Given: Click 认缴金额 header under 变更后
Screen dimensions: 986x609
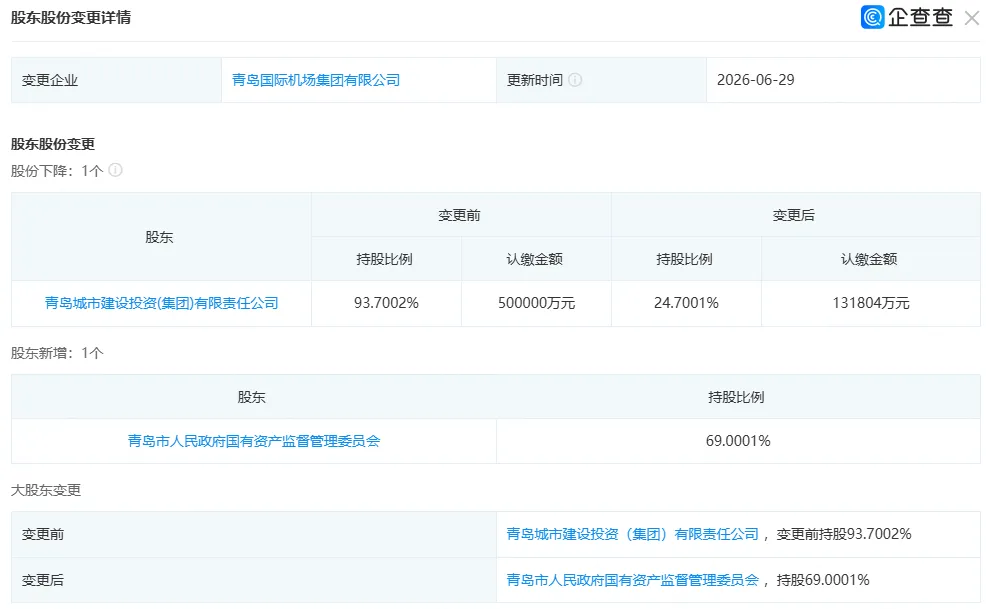Looking at the screenshot, I should pyautogui.click(x=869, y=259).
